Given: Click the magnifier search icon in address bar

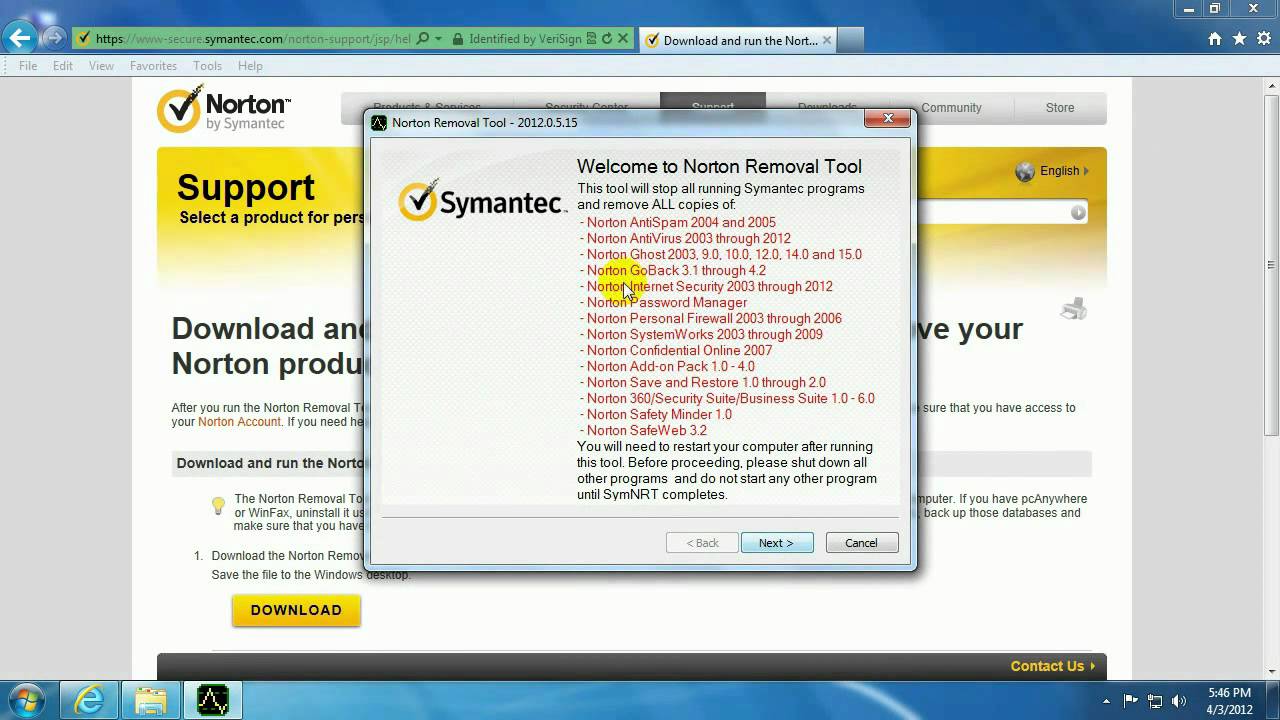Looking at the screenshot, I should point(423,39).
